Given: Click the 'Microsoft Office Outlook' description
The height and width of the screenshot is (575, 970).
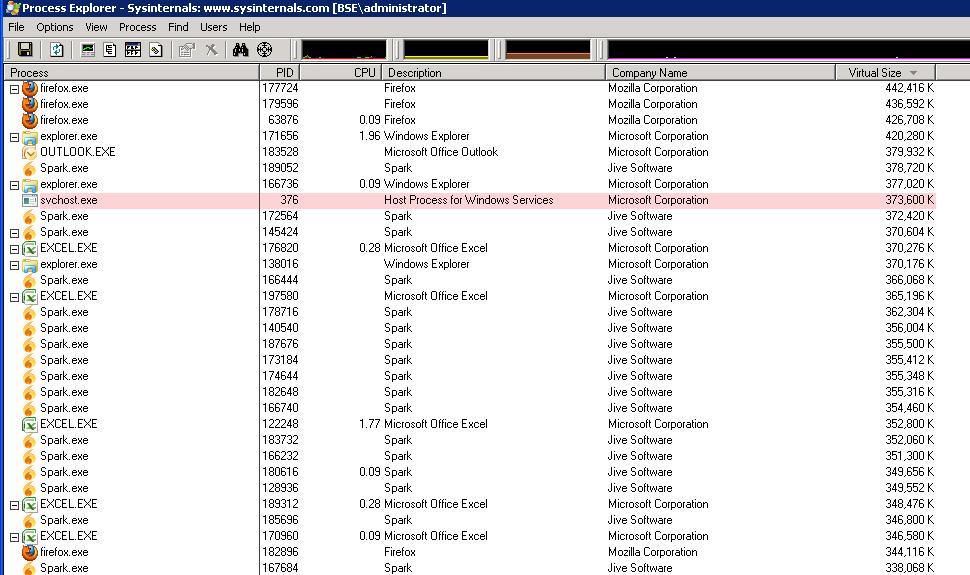Looking at the screenshot, I should tap(440, 152).
